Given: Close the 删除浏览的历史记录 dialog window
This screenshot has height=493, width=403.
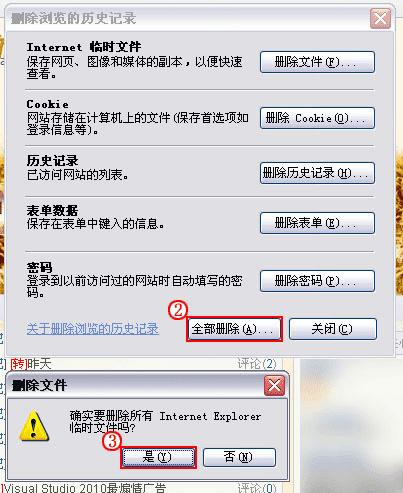Looking at the screenshot, I should click(x=380, y=18).
